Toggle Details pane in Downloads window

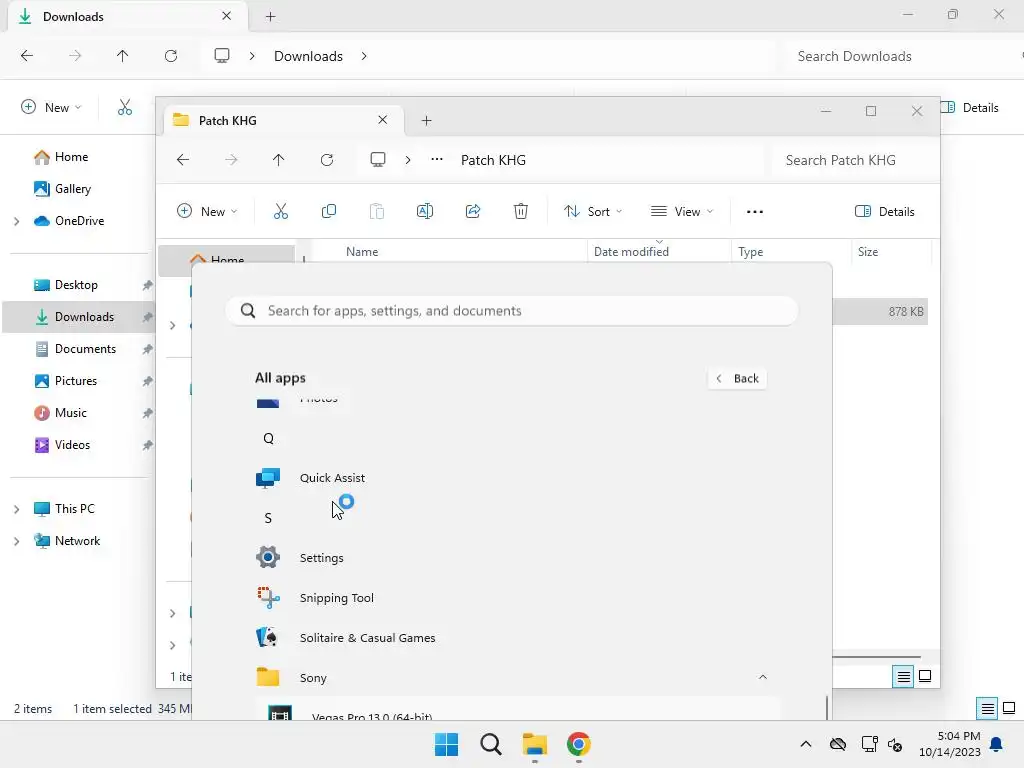coord(970,108)
